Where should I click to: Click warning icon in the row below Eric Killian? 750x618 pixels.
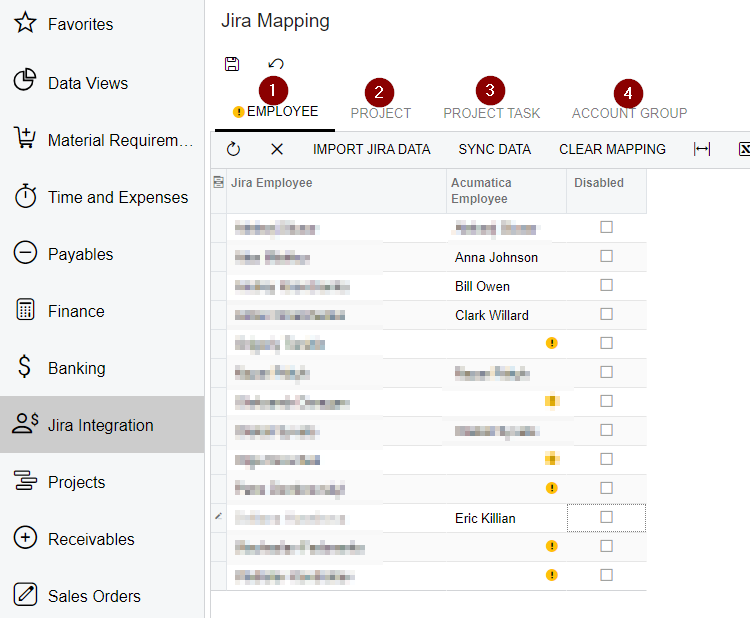[551, 546]
